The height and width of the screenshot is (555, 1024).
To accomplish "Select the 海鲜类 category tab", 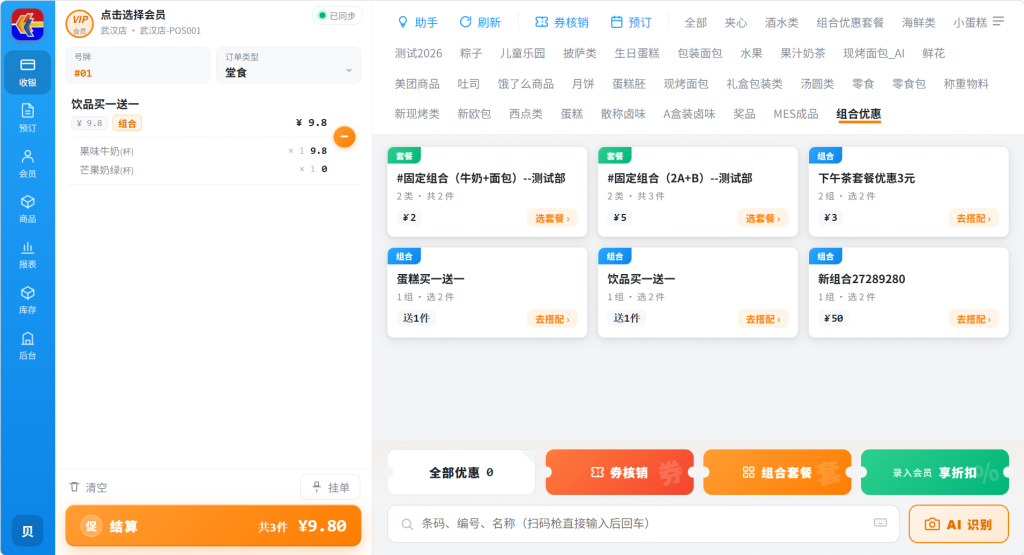I will tap(918, 23).
